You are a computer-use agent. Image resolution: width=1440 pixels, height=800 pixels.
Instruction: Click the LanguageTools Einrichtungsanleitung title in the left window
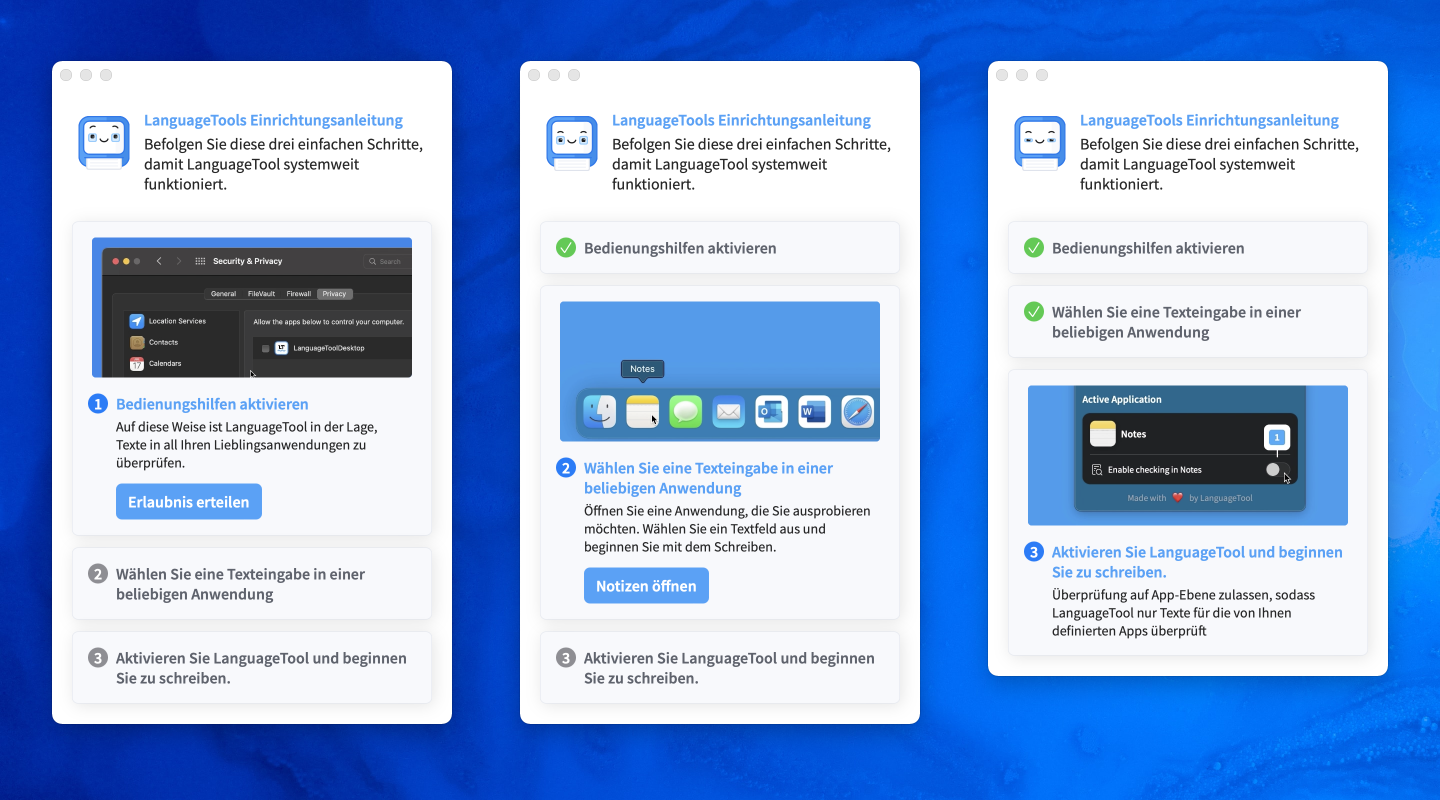pyautogui.click(x=273, y=120)
